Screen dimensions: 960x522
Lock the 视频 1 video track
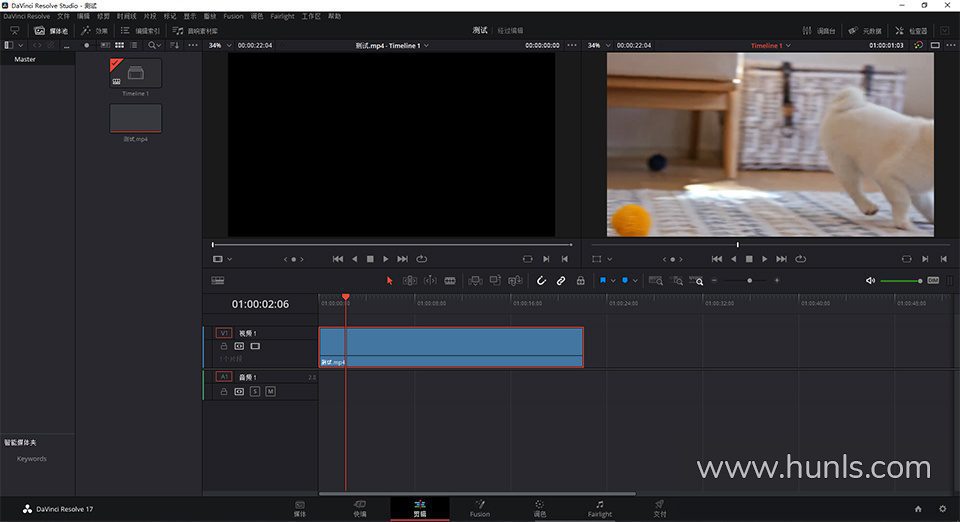click(x=223, y=346)
